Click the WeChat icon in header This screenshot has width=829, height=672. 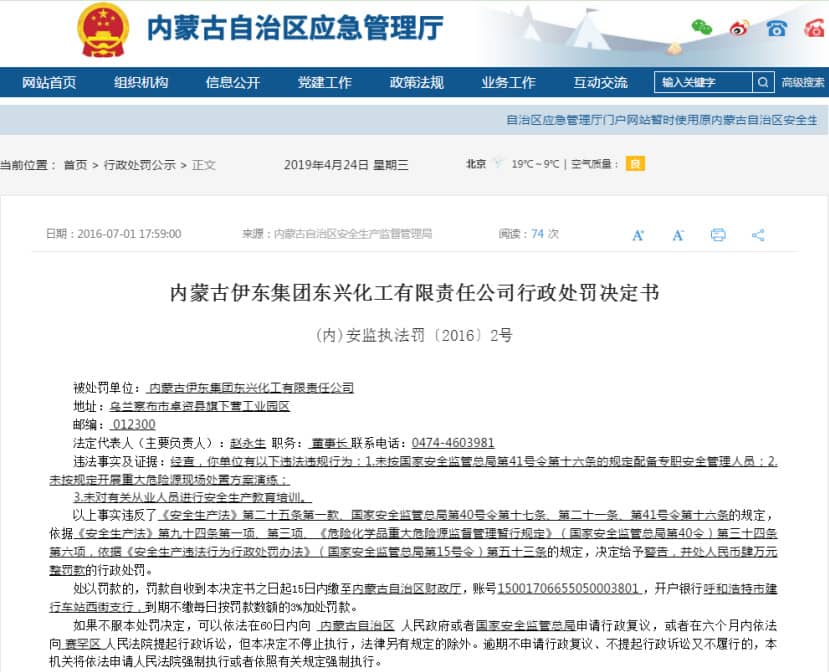click(703, 28)
